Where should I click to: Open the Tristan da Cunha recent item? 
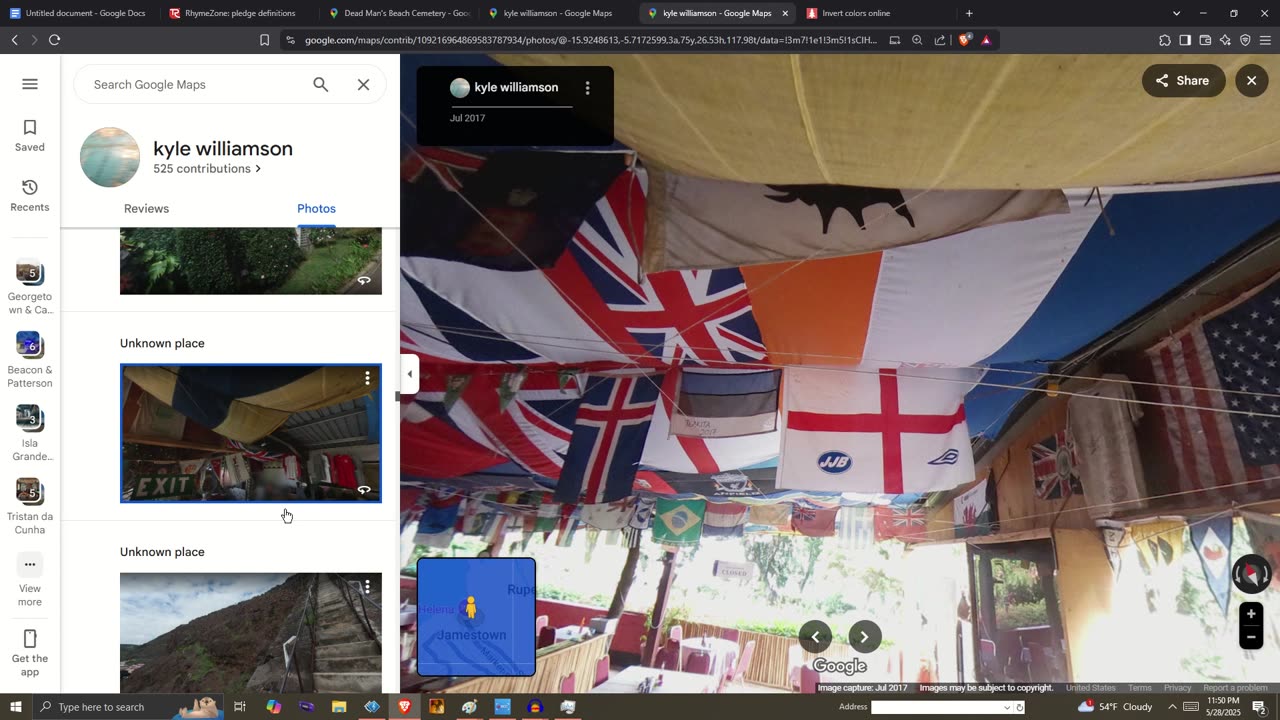coord(30,507)
